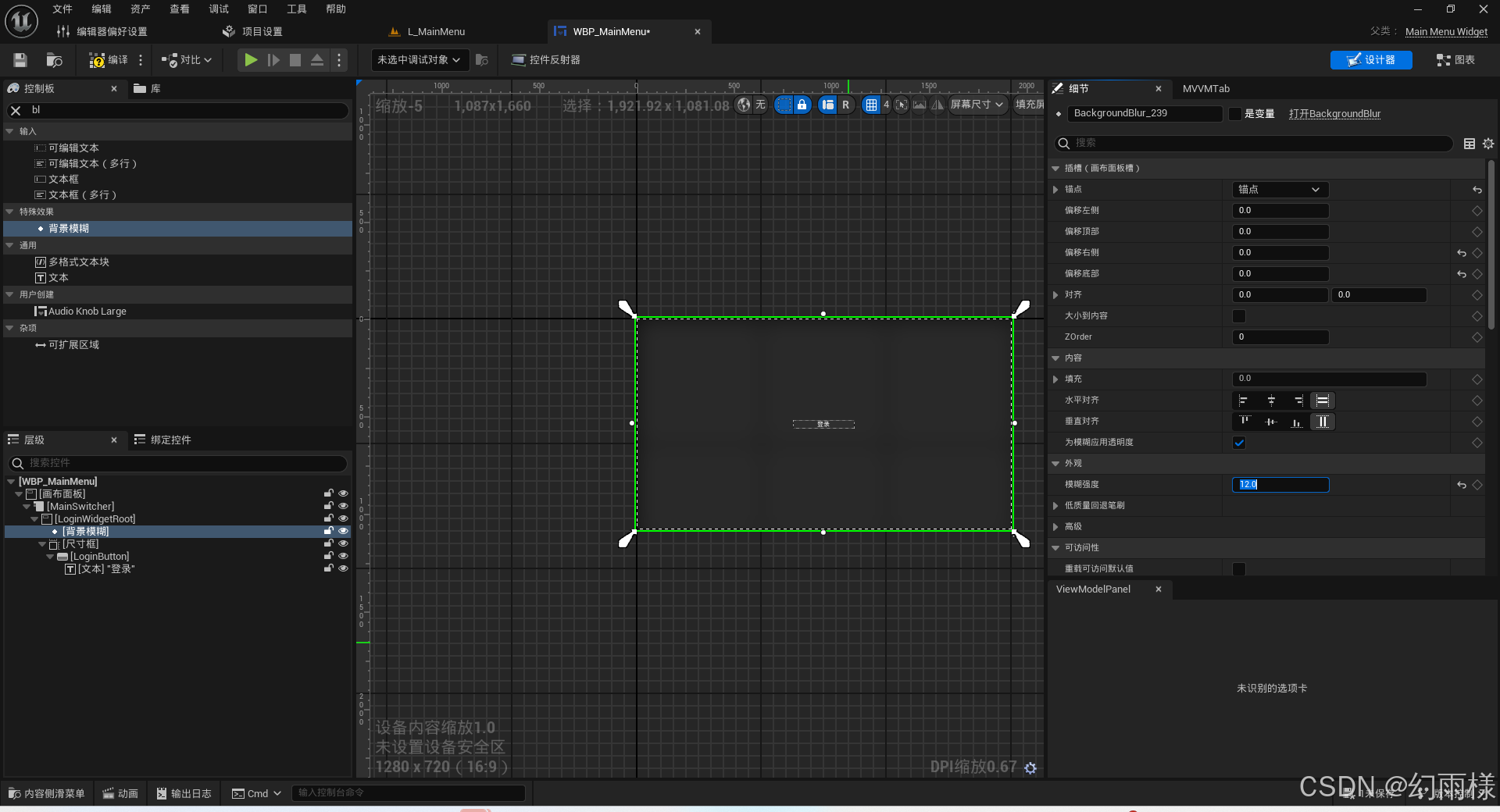
Task: Select vertical align bottom icon
Action: 1297,422
